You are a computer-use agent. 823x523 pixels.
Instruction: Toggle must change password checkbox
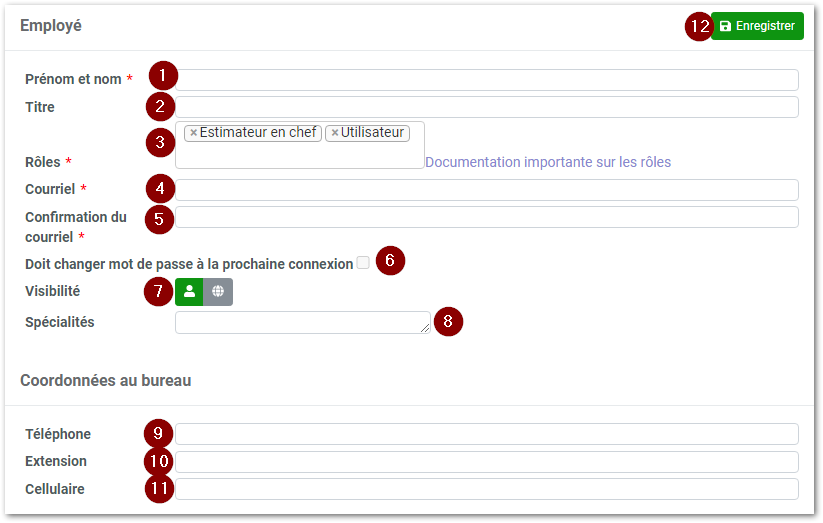pos(363,263)
